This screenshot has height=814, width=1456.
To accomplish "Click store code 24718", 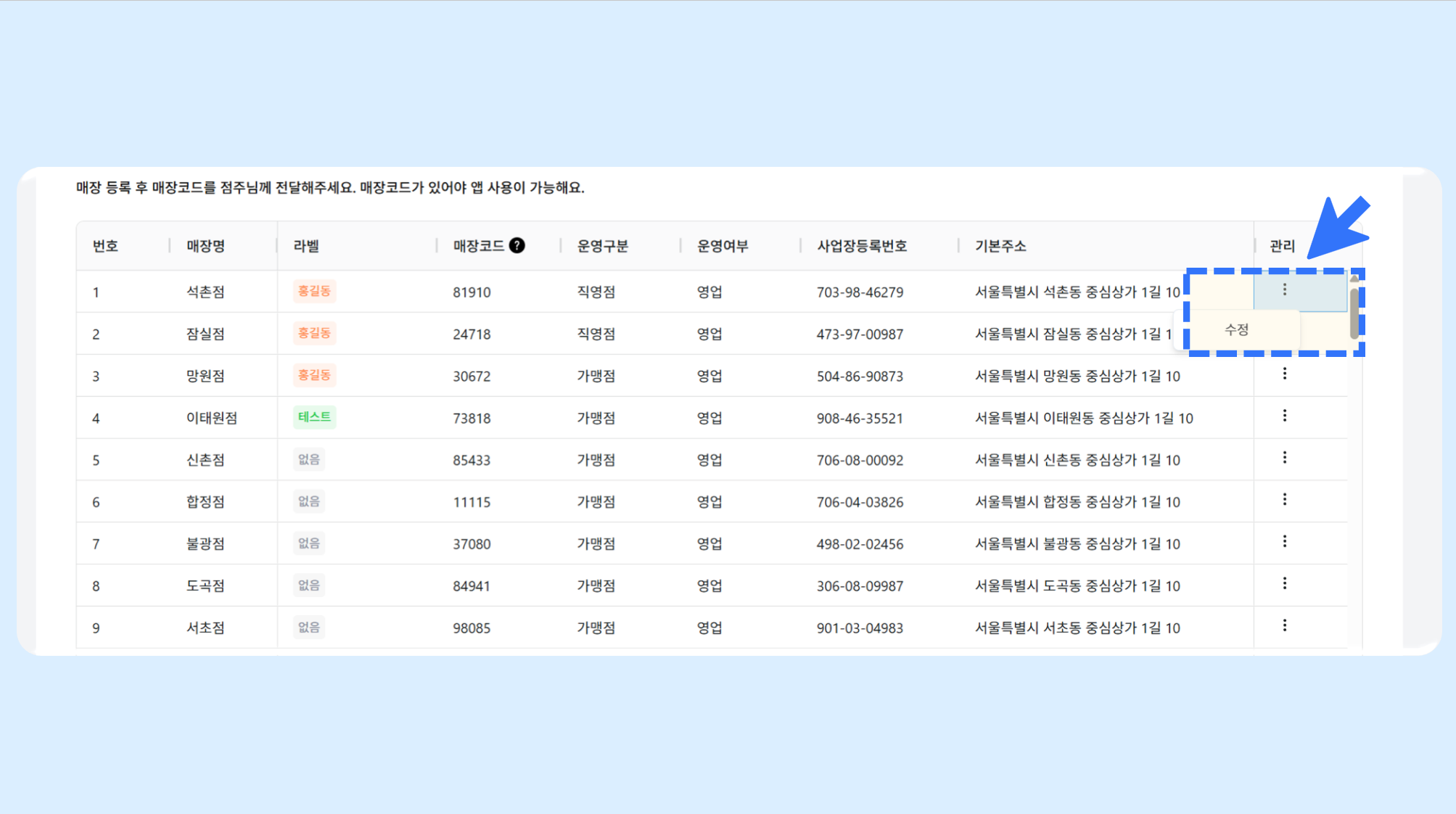I will pyautogui.click(x=472, y=334).
